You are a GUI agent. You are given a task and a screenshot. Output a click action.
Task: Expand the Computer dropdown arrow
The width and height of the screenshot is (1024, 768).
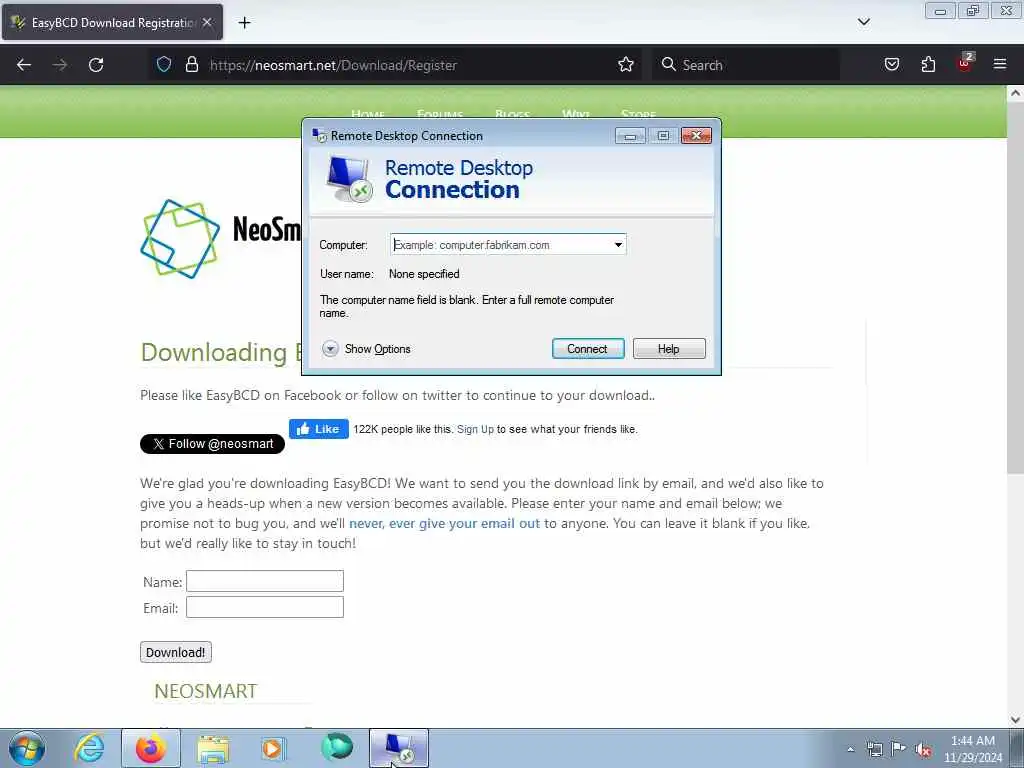[x=618, y=245]
